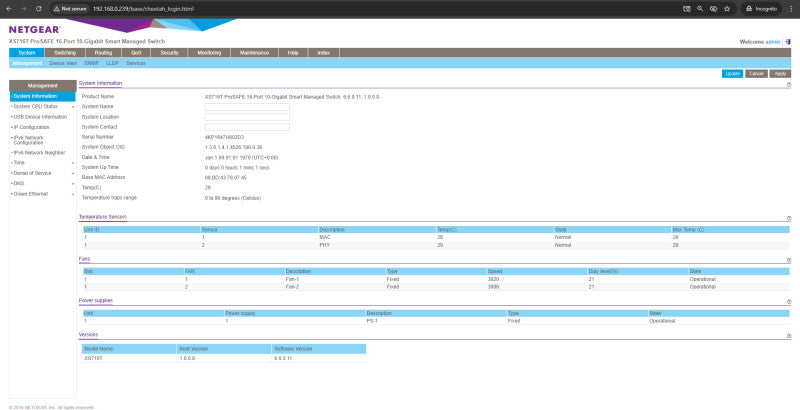Open IPv6 Network Neighbor in sidebar
This screenshot has height=410, width=800.
point(38,152)
